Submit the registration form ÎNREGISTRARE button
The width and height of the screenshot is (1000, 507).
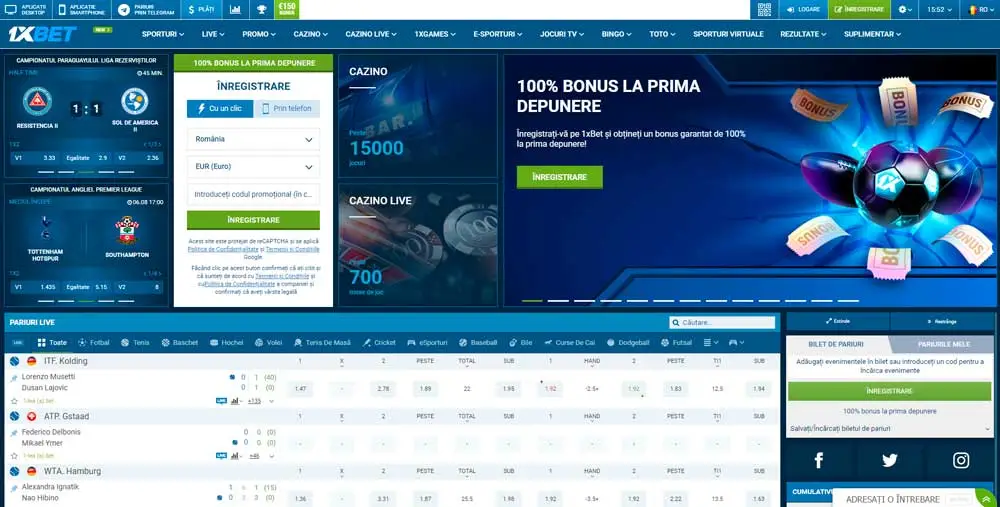[253, 220]
